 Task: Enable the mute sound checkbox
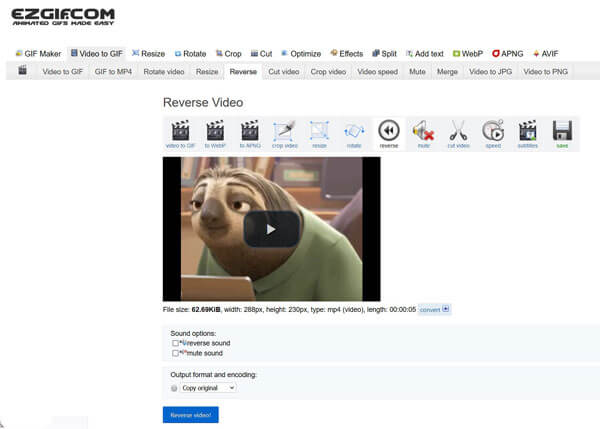click(175, 353)
